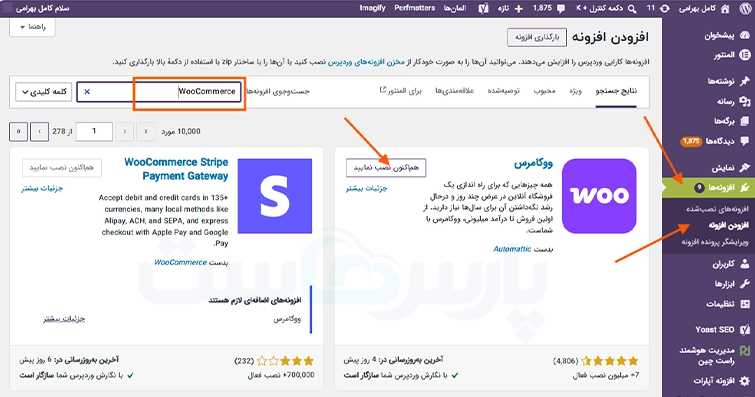The width and height of the screenshot is (755, 397).
Task: Click the home icon next to کامل بهرامی
Action: point(725,9)
